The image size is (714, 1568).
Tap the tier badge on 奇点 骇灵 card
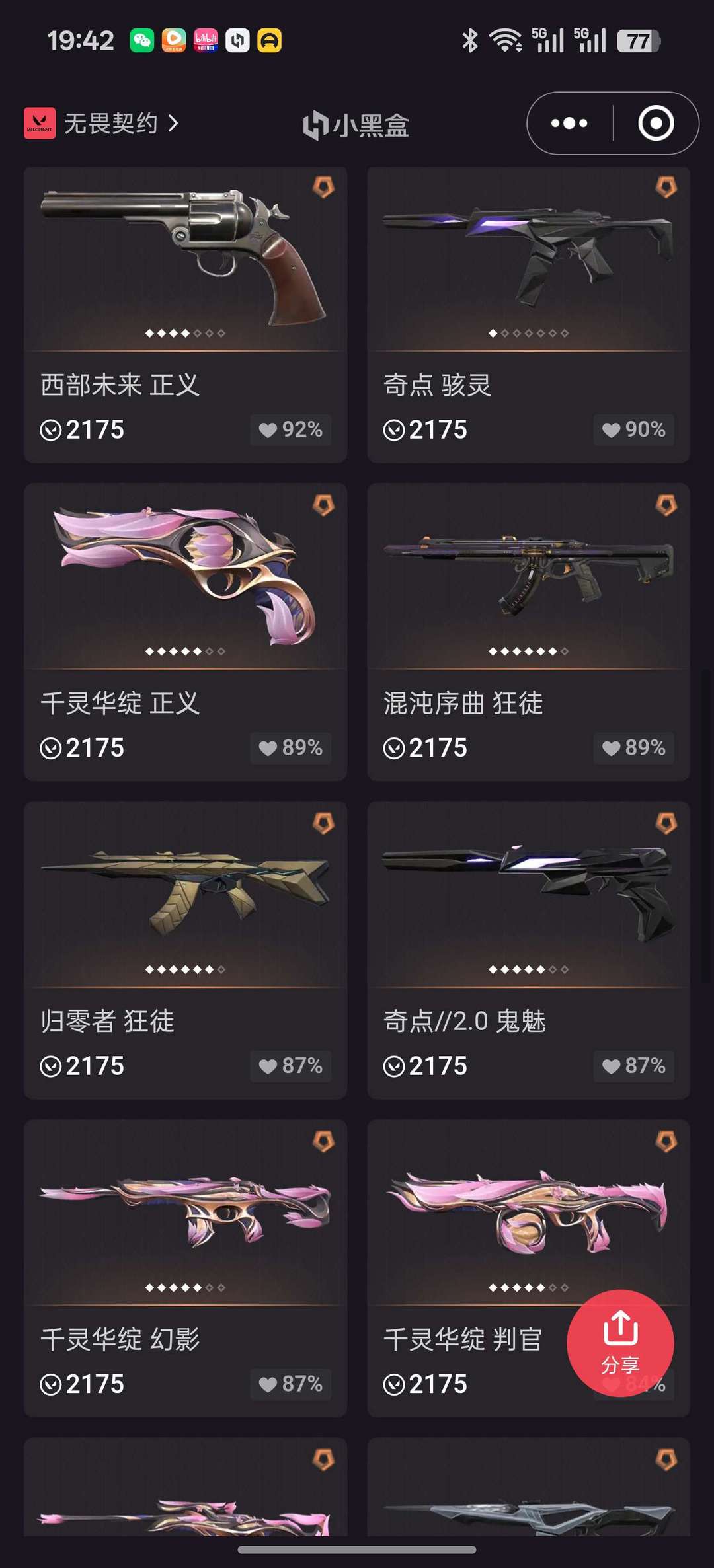(666, 187)
